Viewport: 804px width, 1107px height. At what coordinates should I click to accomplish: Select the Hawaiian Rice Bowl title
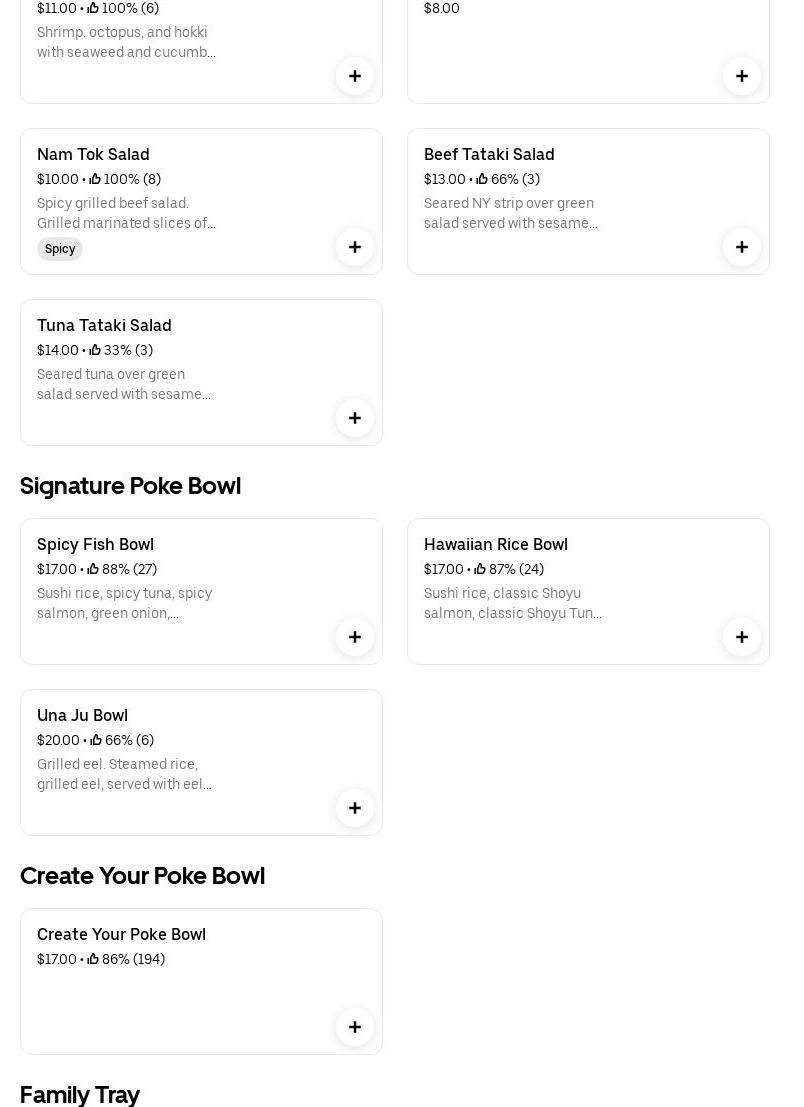coord(496,544)
